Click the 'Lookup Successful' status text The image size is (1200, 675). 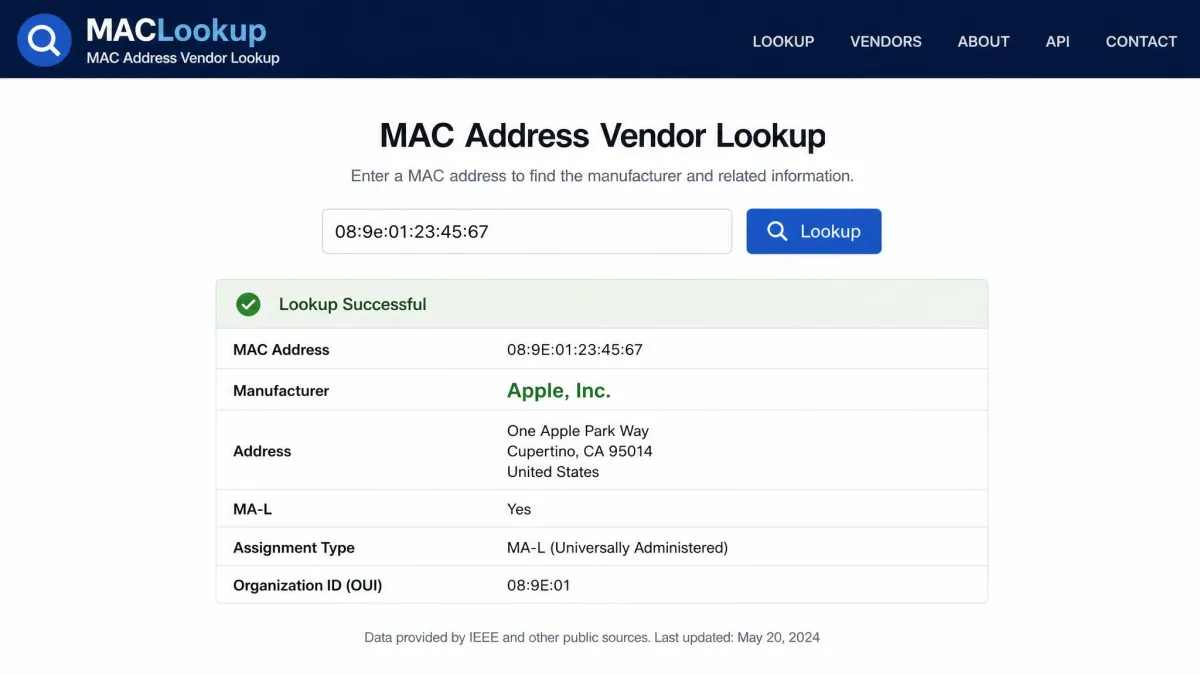click(x=352, y=304)
